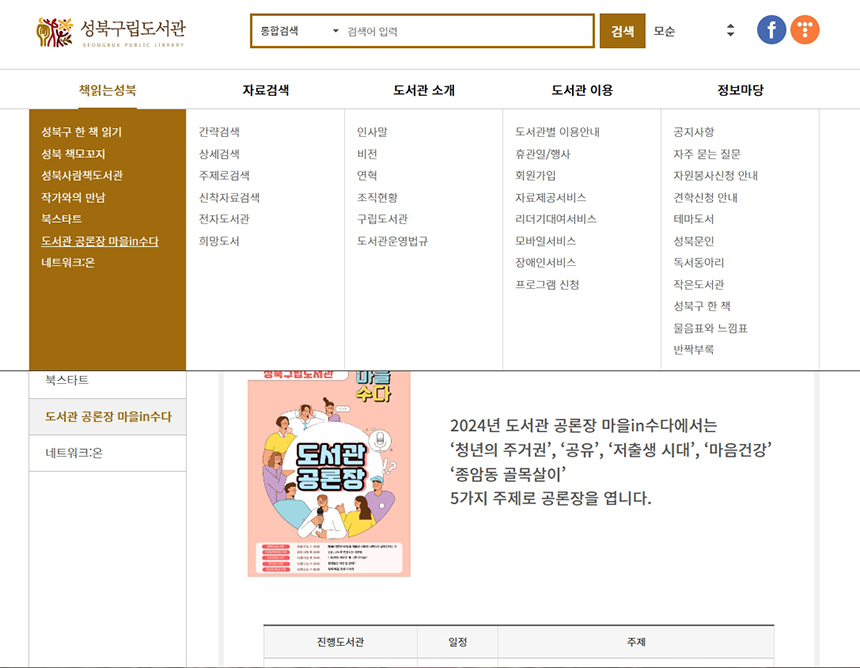Expand the 모손 library selector

[695, 31]
